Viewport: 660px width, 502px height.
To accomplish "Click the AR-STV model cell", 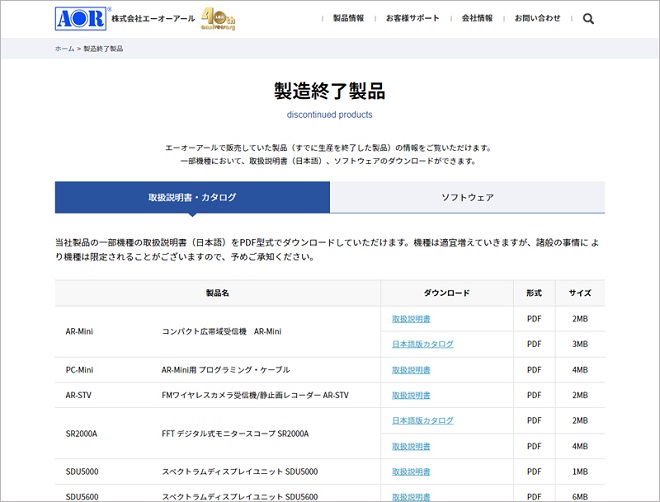I will (78, 396).
